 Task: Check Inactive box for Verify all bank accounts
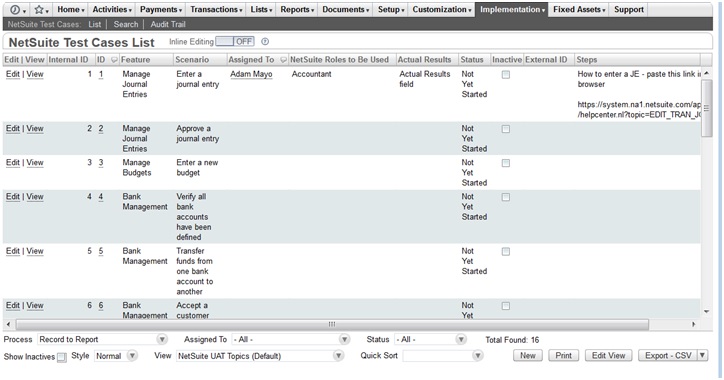click(x=506, y=198)
